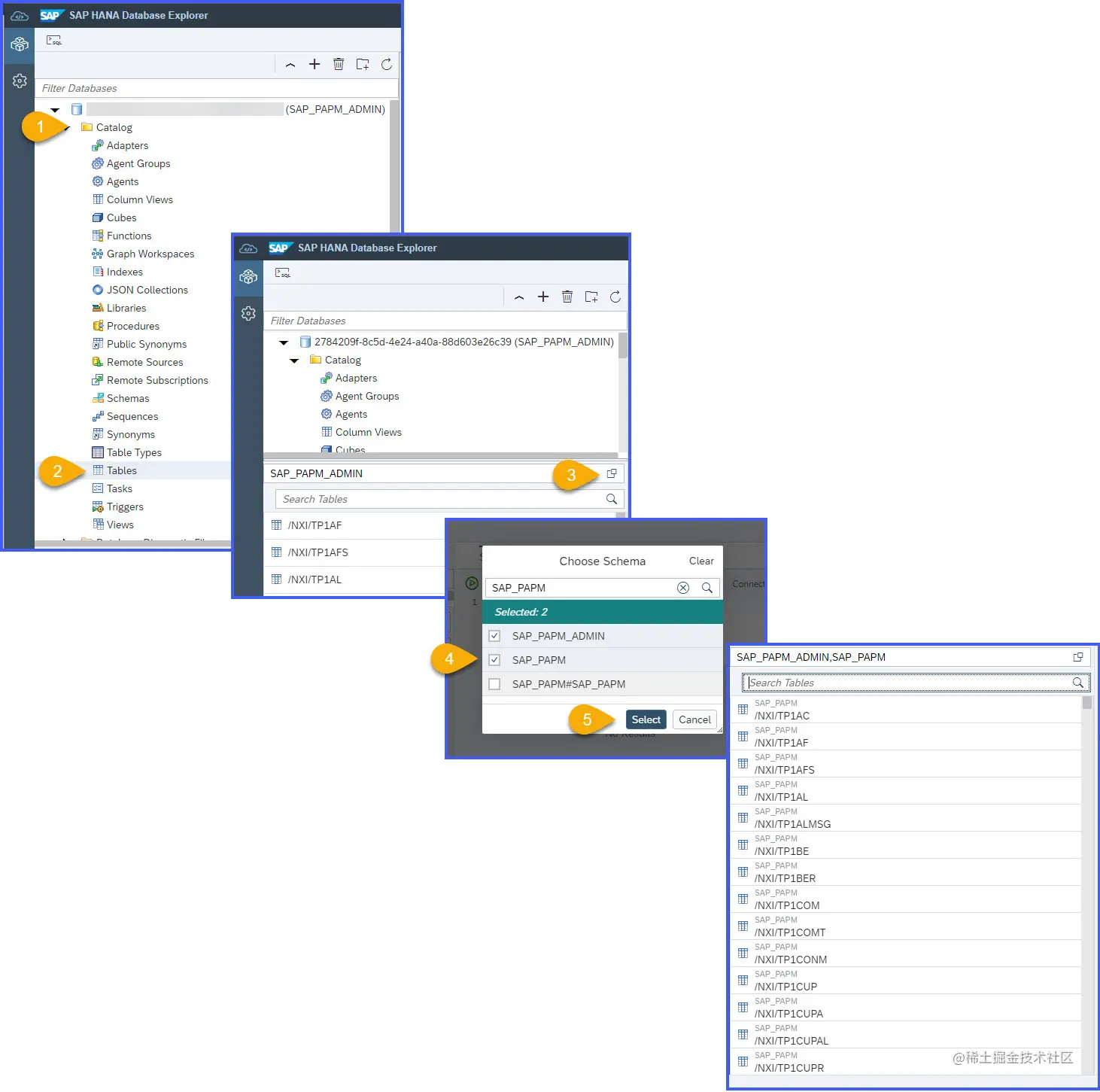Open SQL console icon in second window
The width and height of the screenshot is (1100, 1092).
click(x=283, y=273)
